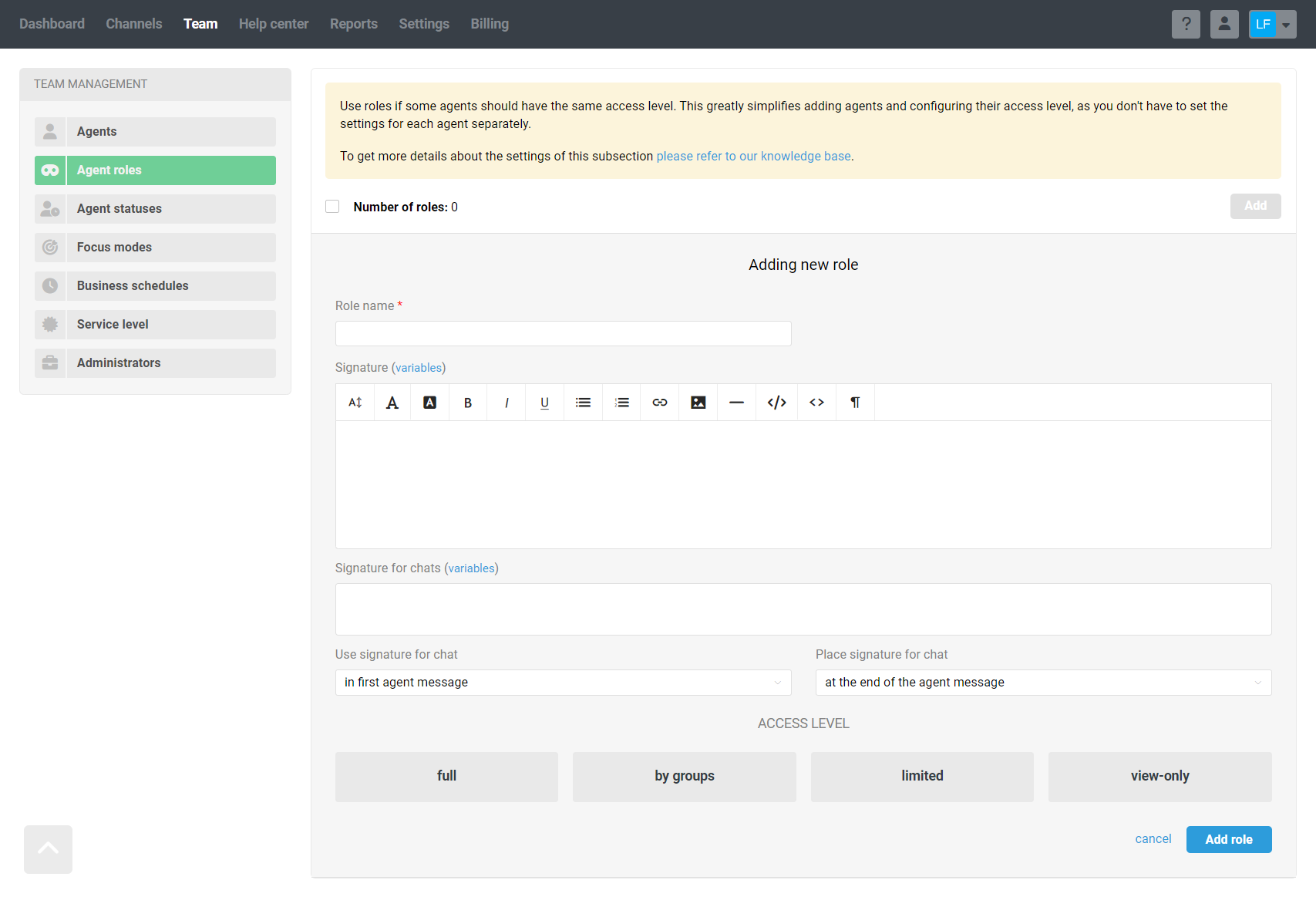This screenshot has width=1316, height=897.
Task: Open Service level in the sidebar
Action: (171, 325)
